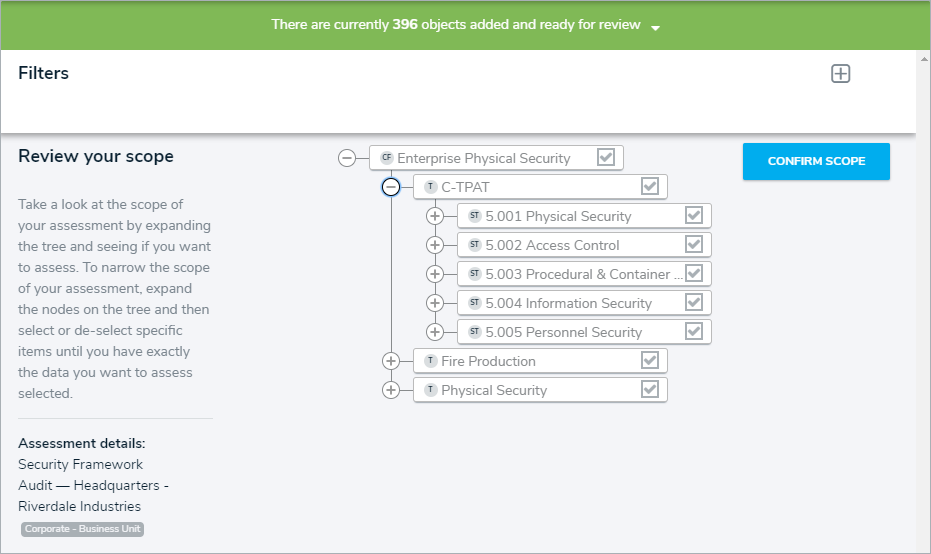Expand the 5.003 Procedural & Container node
931x554 pixels.
435,274
